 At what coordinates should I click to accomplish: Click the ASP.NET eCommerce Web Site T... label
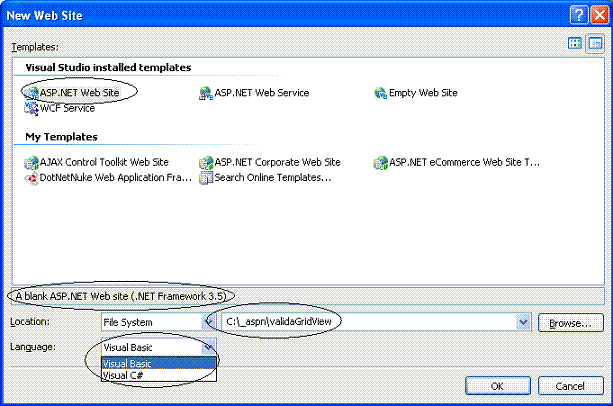coord(464,162)
